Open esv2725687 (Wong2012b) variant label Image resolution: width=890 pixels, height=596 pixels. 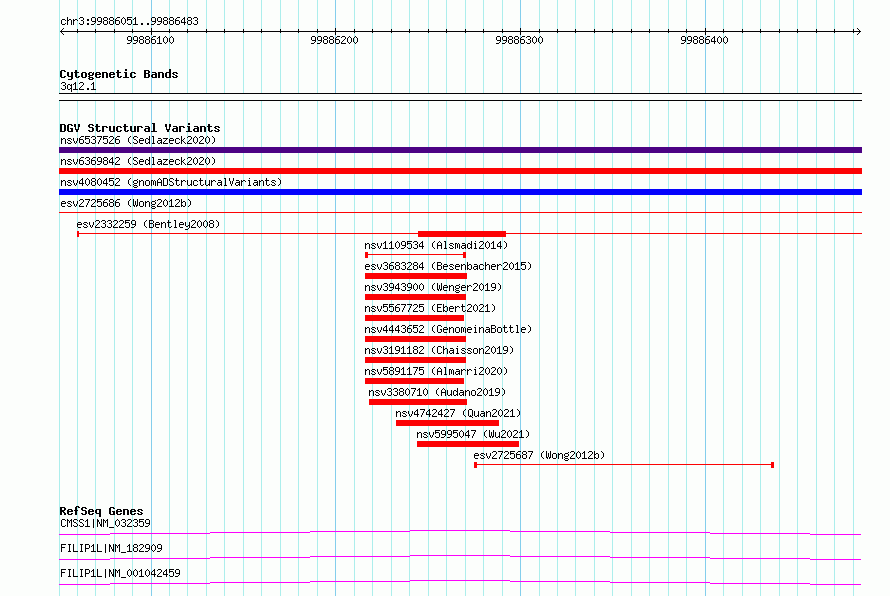tap(539, 455)
